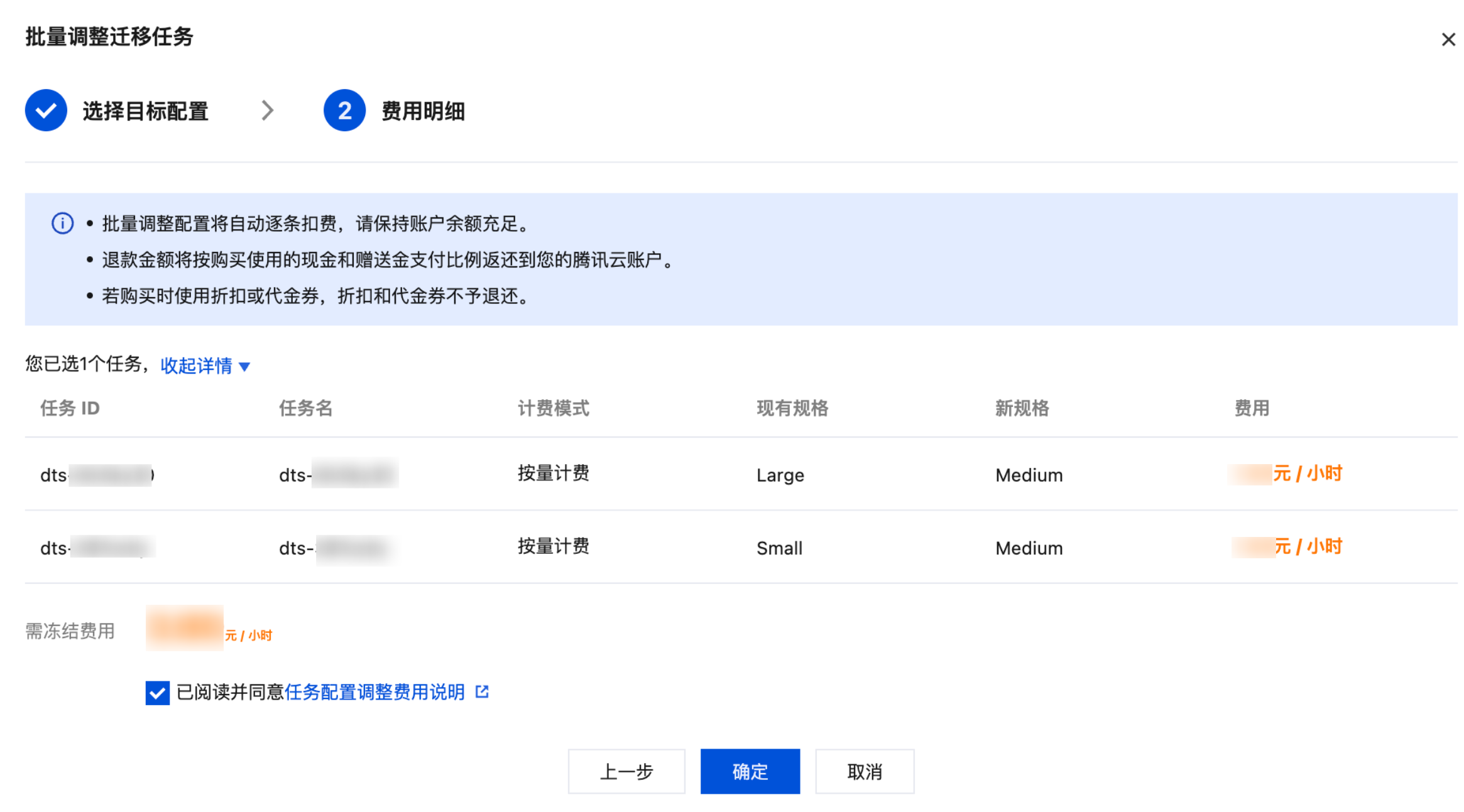1464x812 pixels.
Task: Select the row with Small spec
Action: point(779,548)
